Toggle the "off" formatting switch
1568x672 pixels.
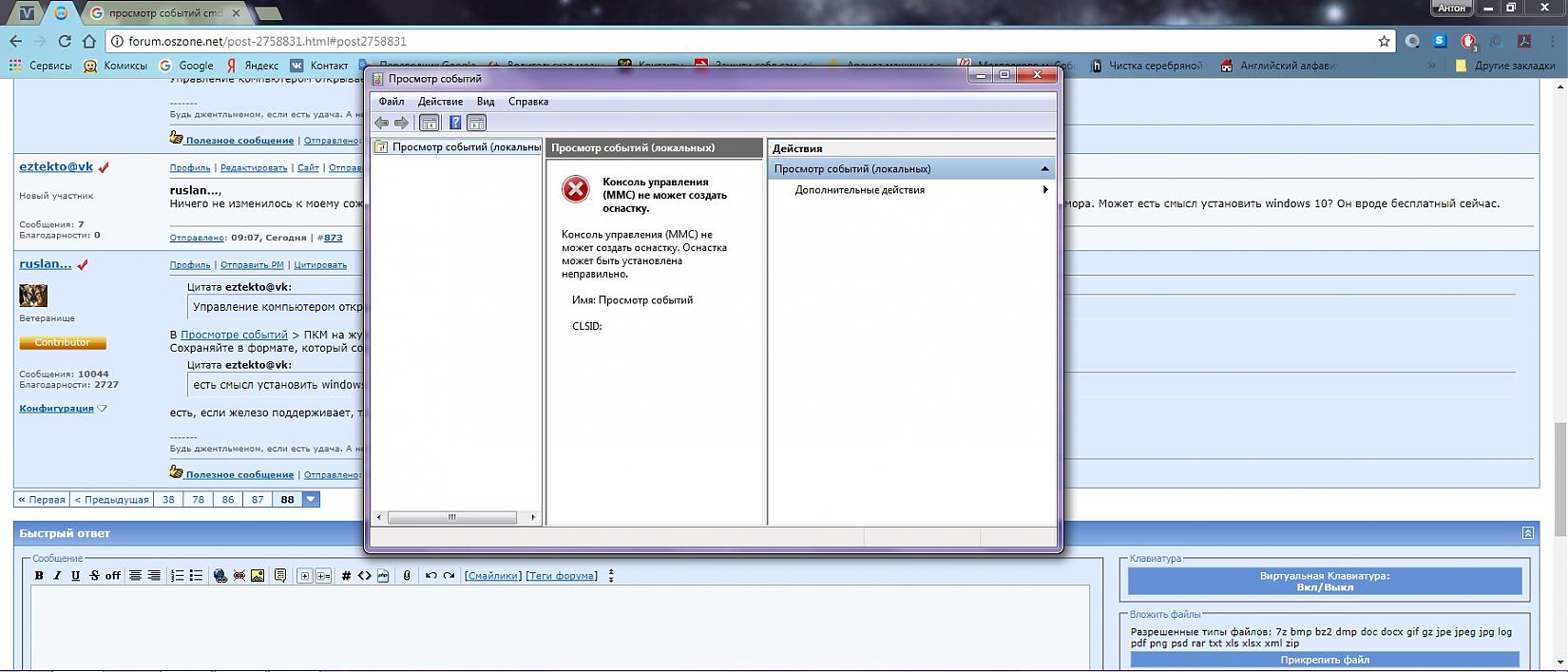[x=112, y=576]
